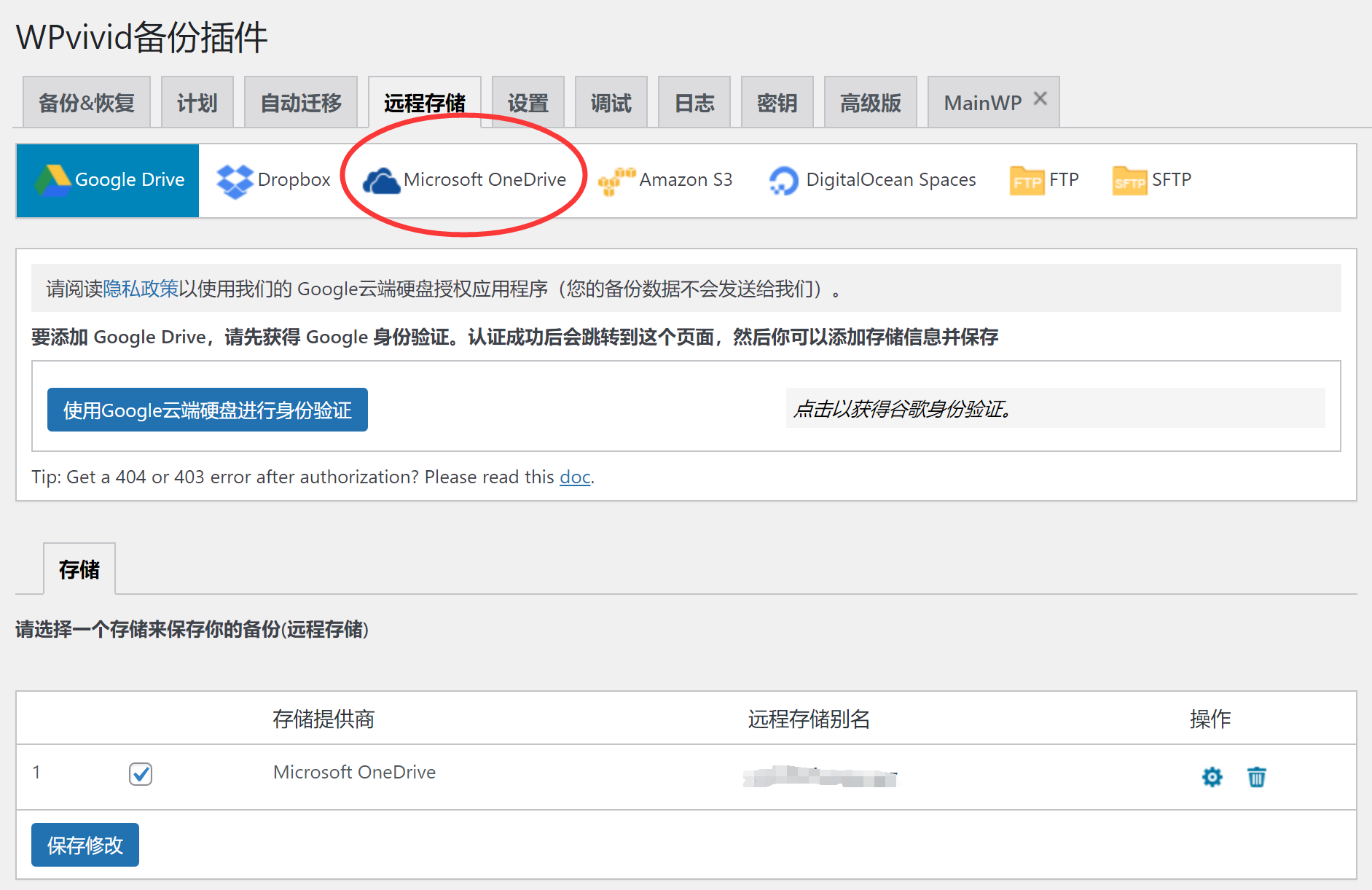1372x890 pixels.
Task: Click the 保存修改 button
Action: pos(85,845)
